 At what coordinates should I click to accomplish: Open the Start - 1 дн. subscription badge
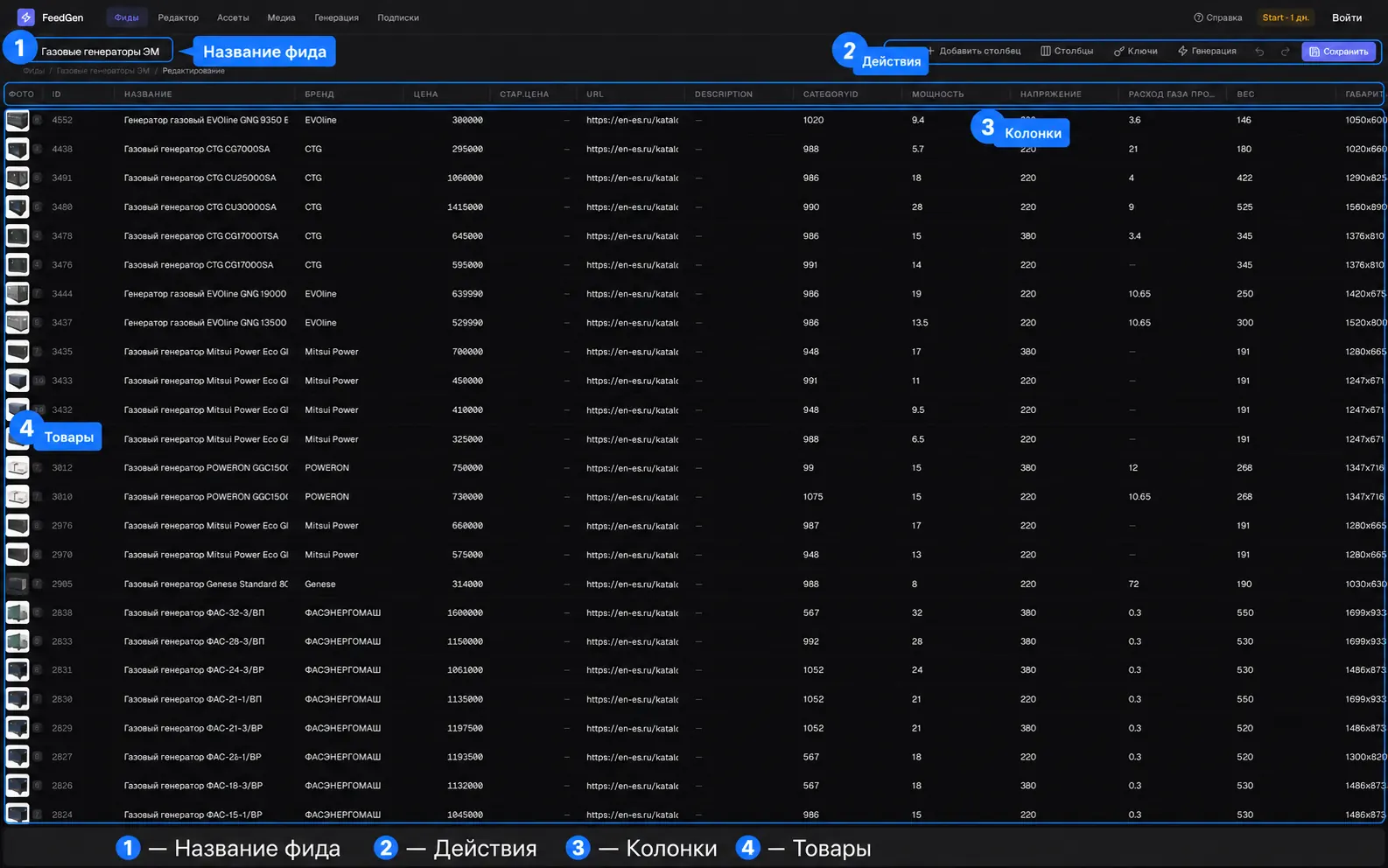[x=1286, y=17]
